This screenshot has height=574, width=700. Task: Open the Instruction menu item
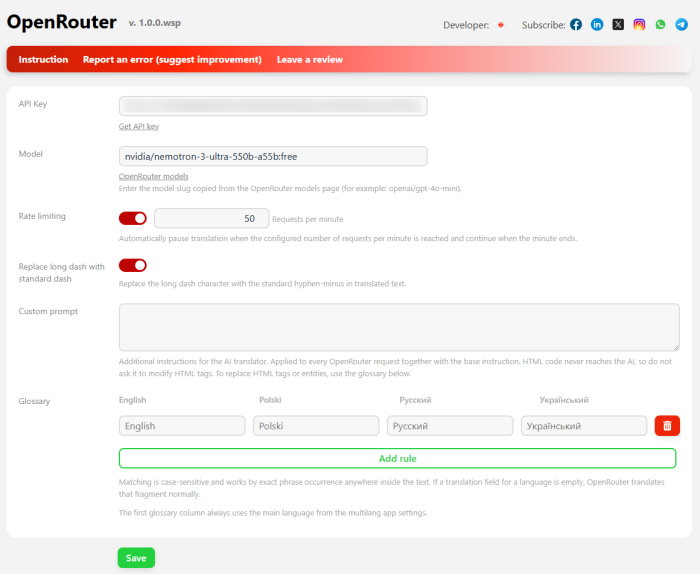43,59
